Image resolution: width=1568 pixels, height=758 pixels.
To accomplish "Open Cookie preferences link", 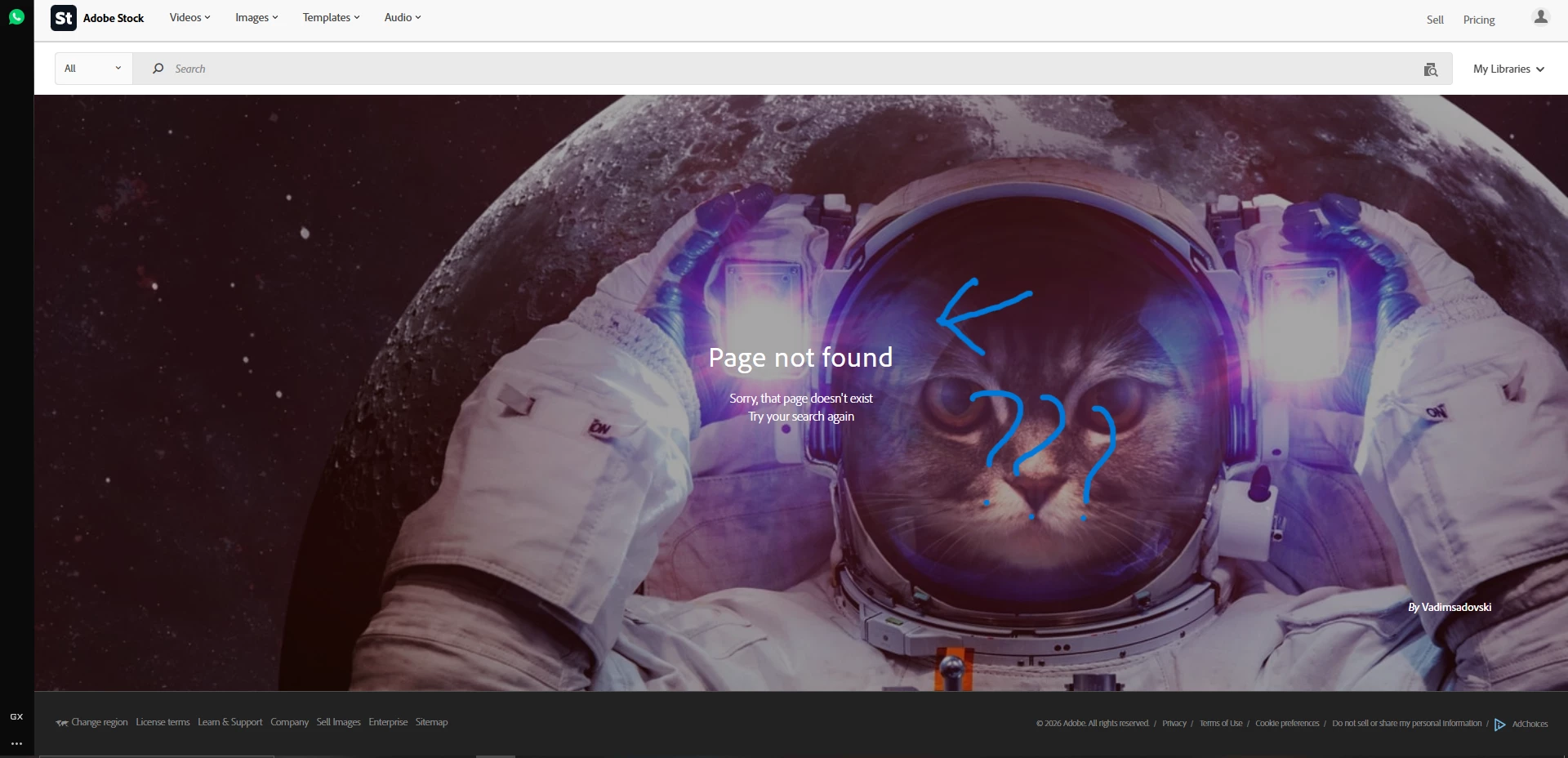I will [x=1287, y=724].
